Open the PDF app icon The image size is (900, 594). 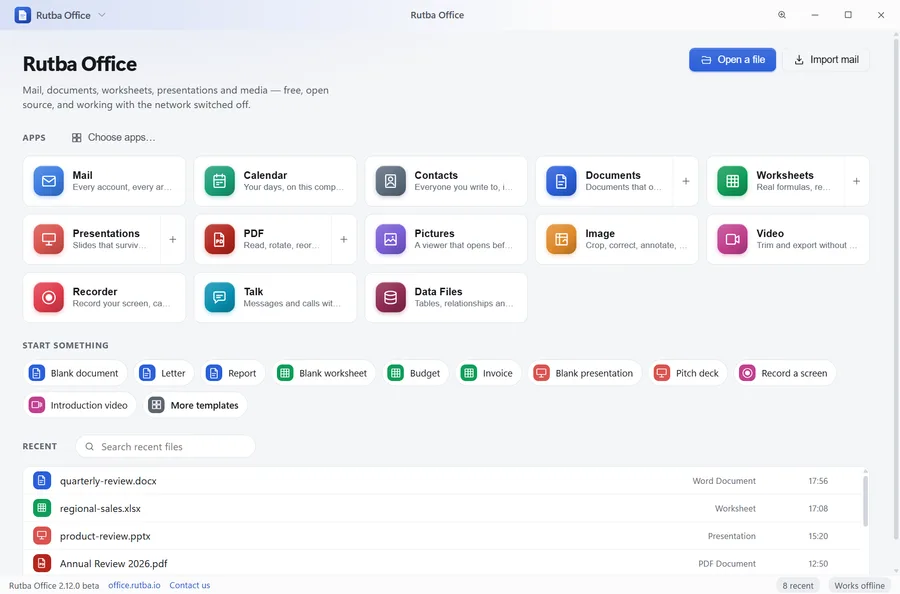[x=219, y=239]
